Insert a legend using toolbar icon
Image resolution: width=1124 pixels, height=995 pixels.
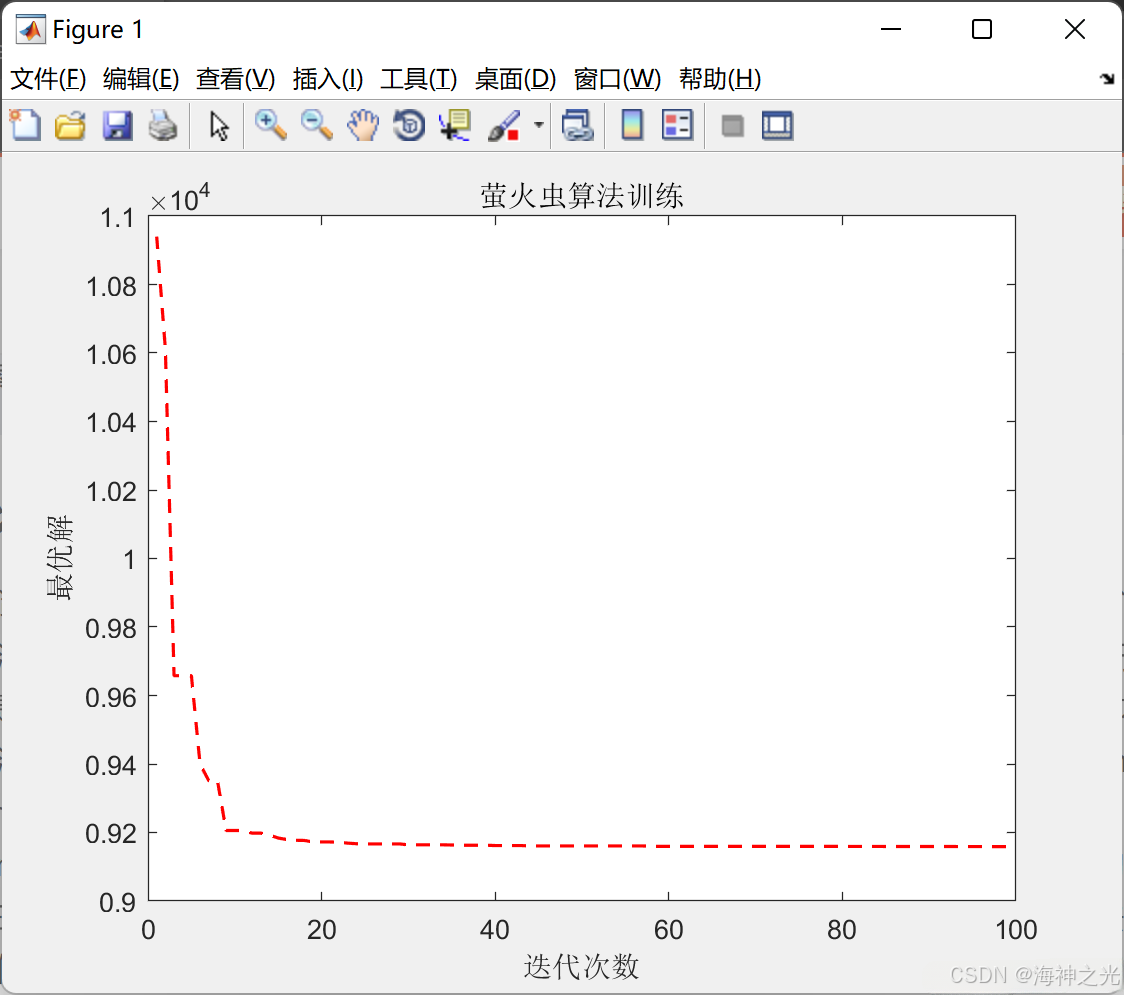click(677, 125)
